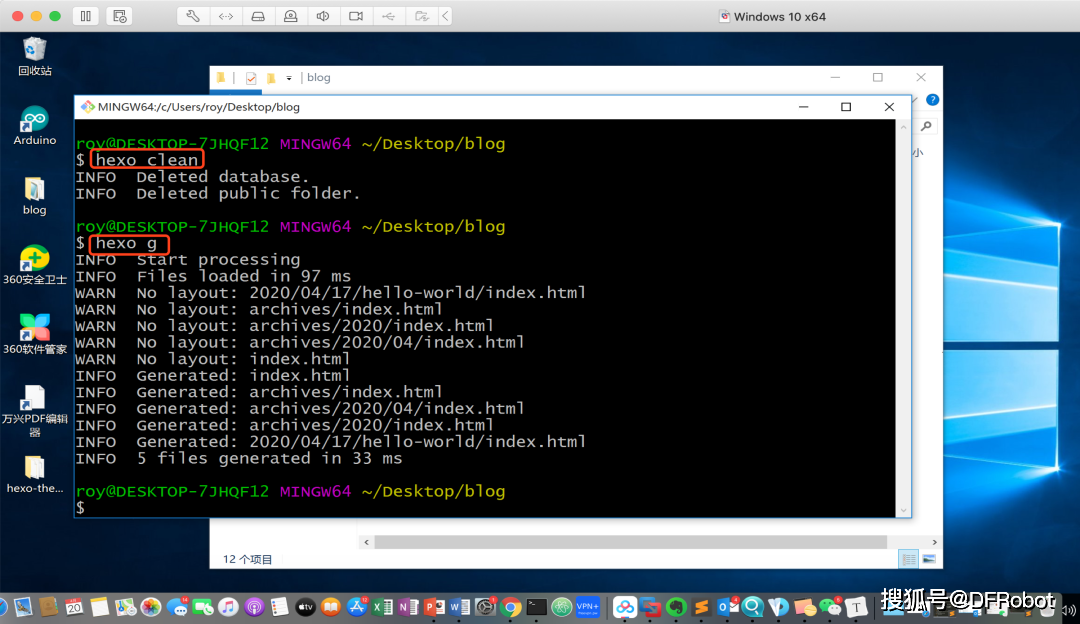Open Photos in the Dock
The height and width of the screenshot is (624, 1080).
pos(150,607)
